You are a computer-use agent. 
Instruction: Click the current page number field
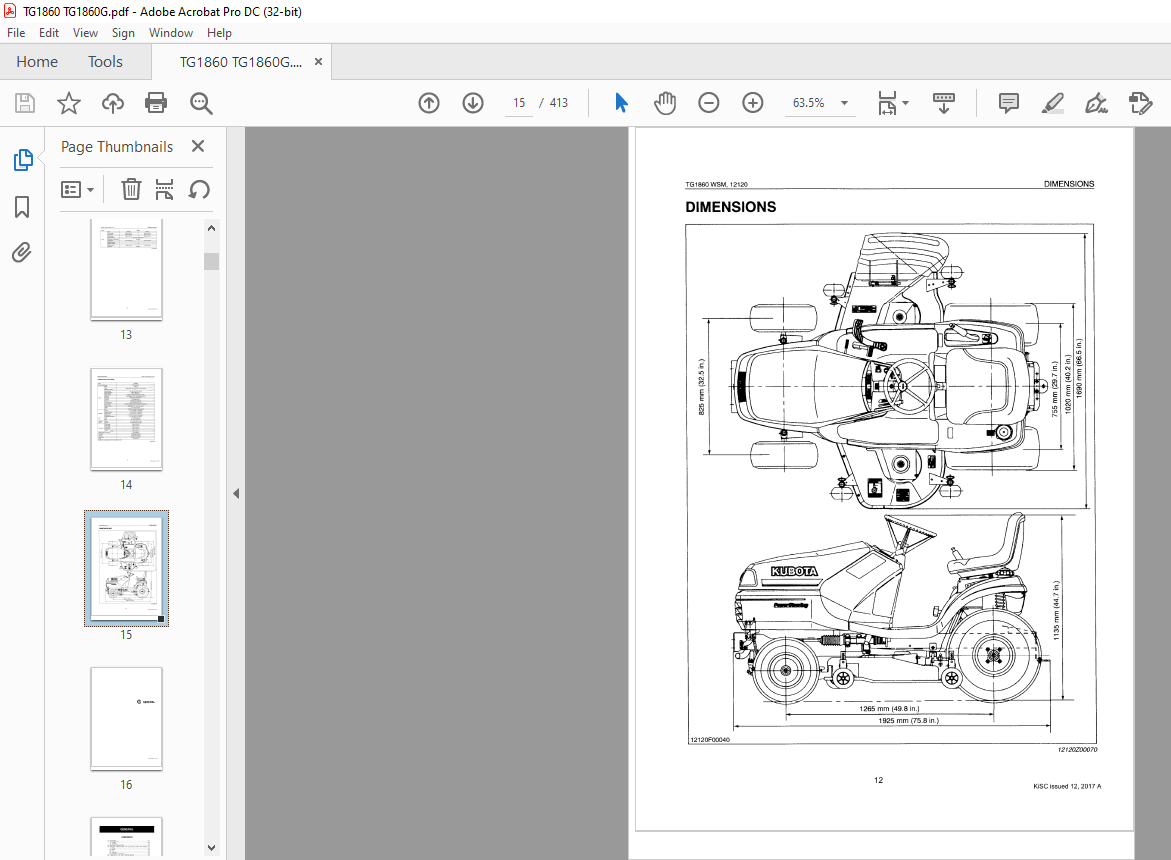pos(519,103)
